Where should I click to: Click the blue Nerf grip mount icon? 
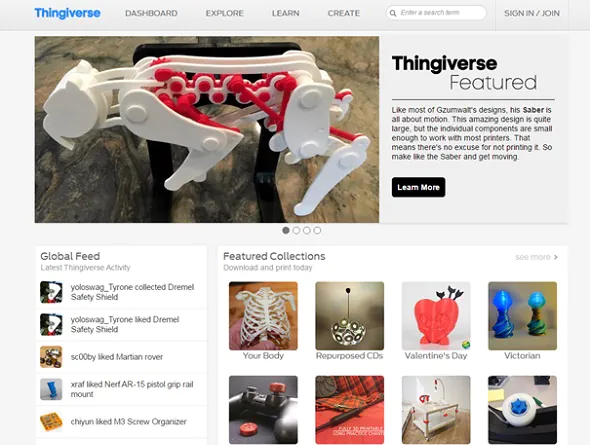tap(51, 389)
